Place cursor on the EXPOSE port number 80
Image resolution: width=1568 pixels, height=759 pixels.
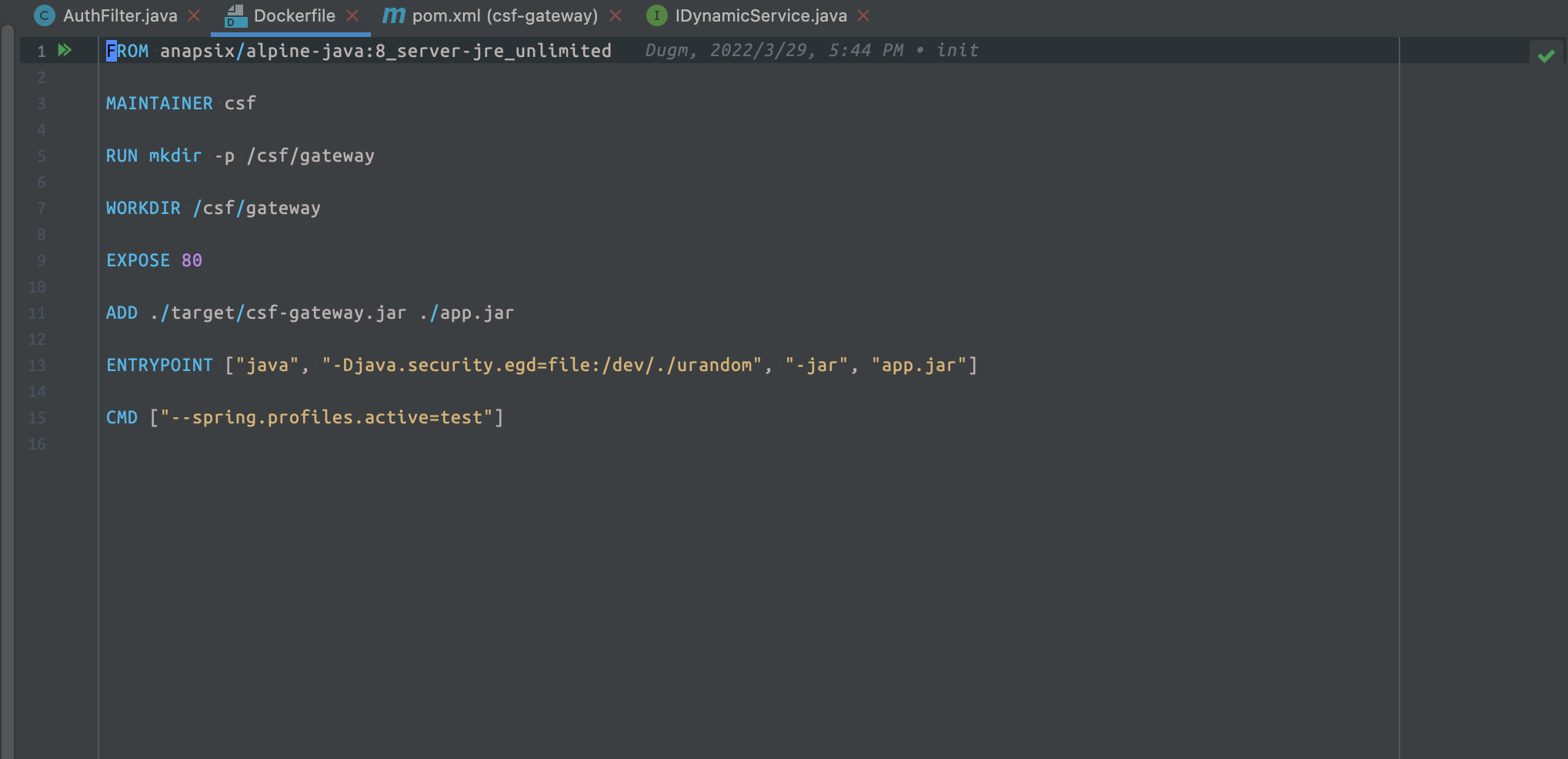(x=192, y=261)
